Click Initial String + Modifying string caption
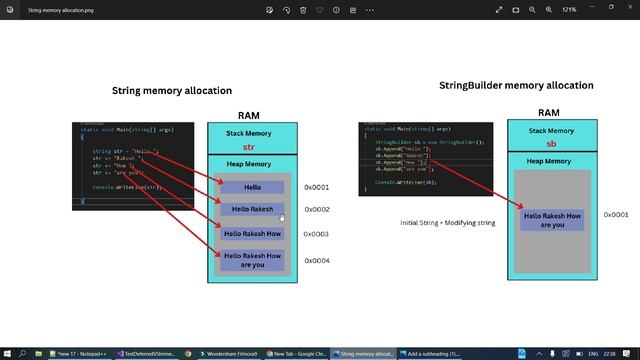640x360 pixels. point(448,223)
